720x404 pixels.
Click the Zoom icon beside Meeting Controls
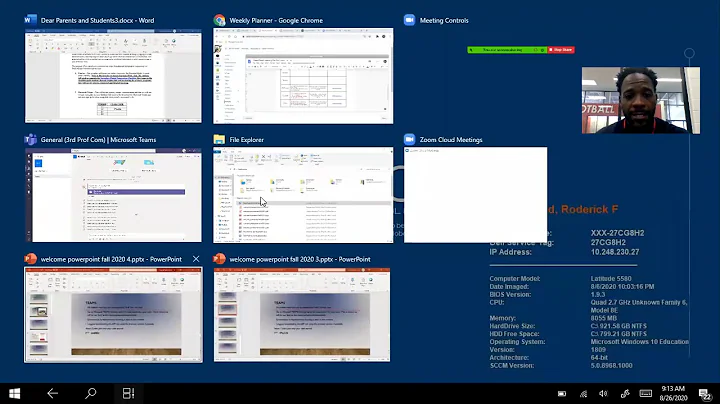click(x=409, y=20)
